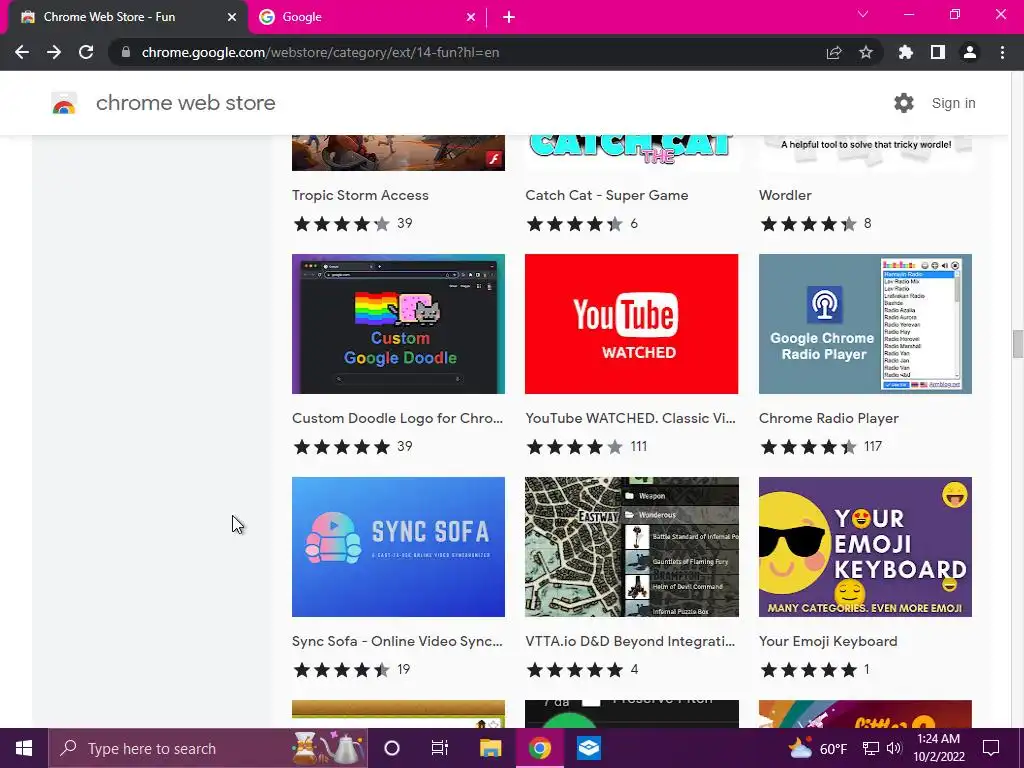Open the Windows Start menu
The width and height of the screenshot is (1024, 768).
tap(24, 748)
